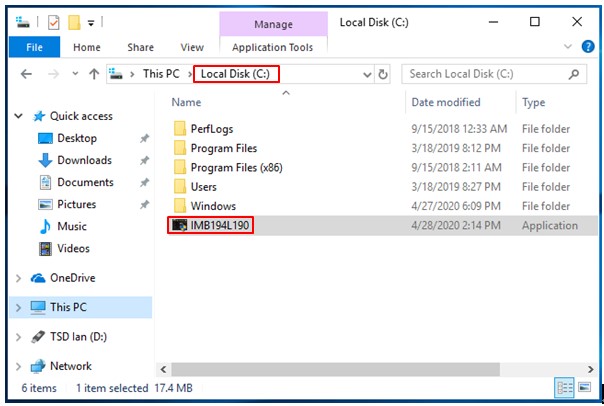Click the horizontal scrollbar left arrow
This screenshot has width=604, height=406.
pos(163,369)
